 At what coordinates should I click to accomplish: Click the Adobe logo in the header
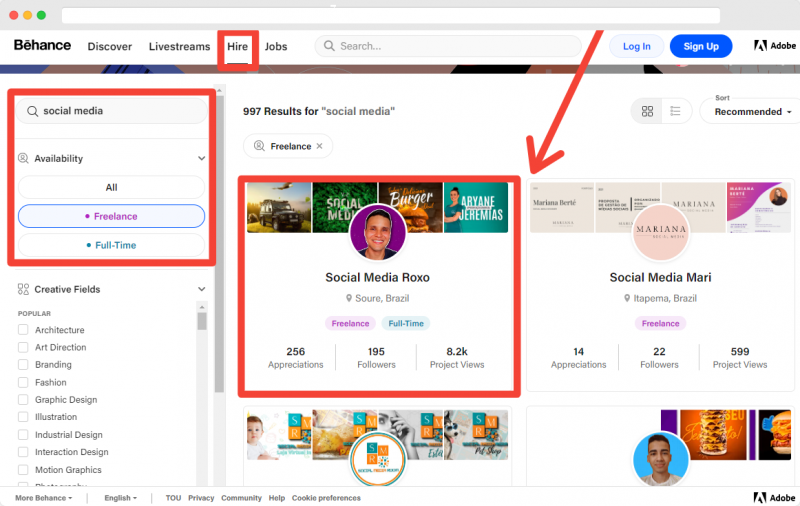774,46
